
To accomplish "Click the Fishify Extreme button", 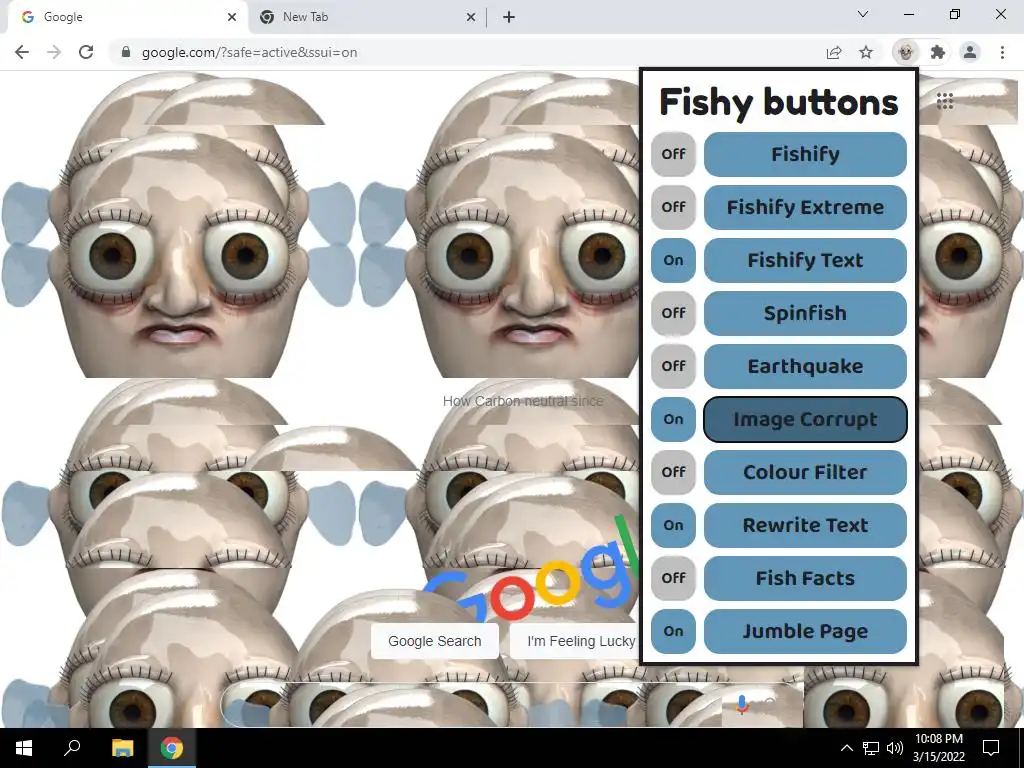I will 805,207.
